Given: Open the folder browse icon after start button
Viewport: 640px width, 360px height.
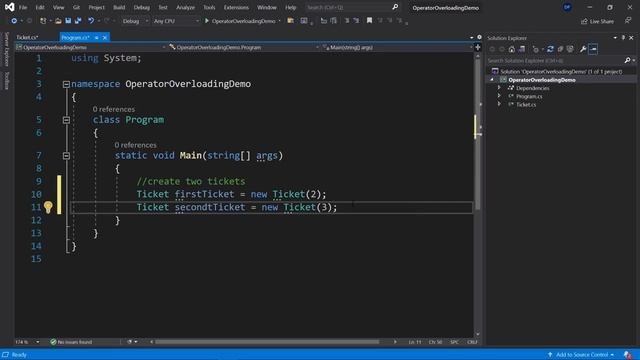Looking at the screenshot, I should point(291,21).
